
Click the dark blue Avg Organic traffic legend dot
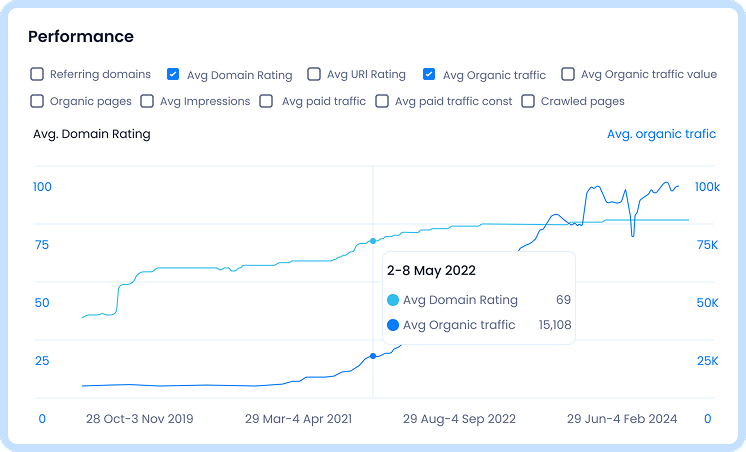pos(393,325)
